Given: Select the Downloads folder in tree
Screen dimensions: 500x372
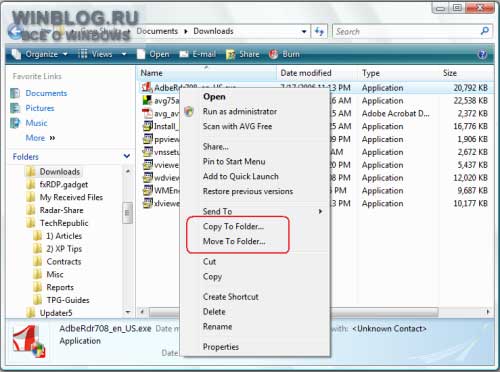Looking at the screenshot, I should coord(60,172).
